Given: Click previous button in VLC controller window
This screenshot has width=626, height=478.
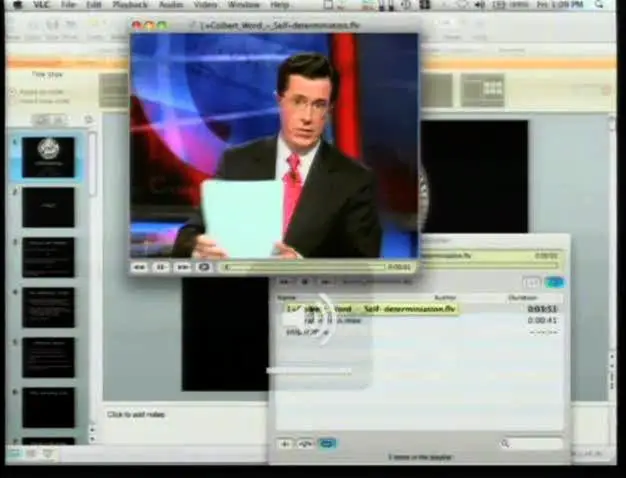Looking at the screenshot, I should (x=285, y=282).
